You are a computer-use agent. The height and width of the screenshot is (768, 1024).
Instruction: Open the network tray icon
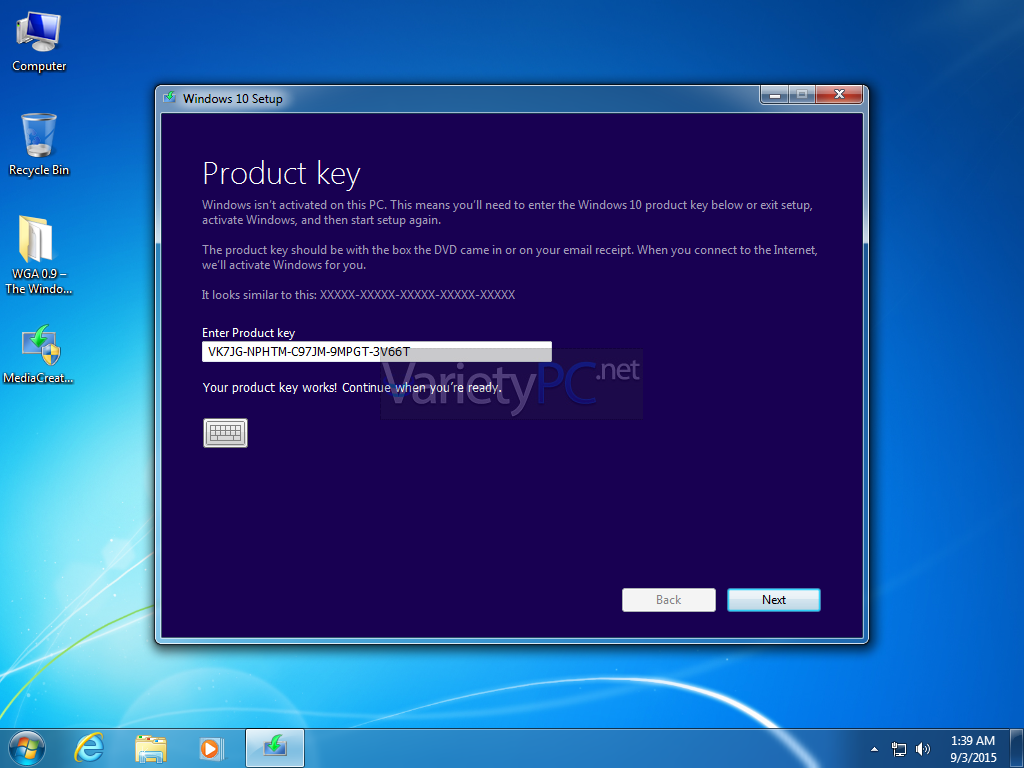point(899,749)
